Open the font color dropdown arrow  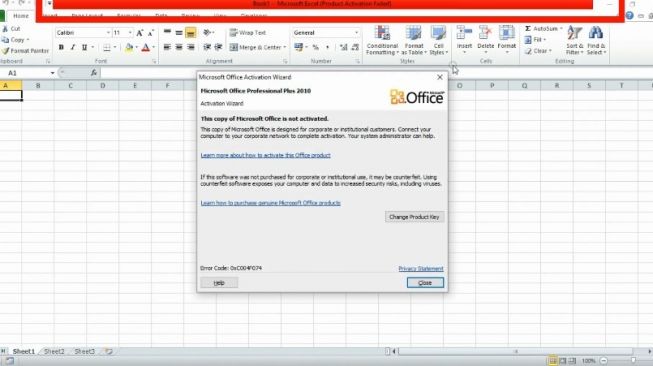154,47
